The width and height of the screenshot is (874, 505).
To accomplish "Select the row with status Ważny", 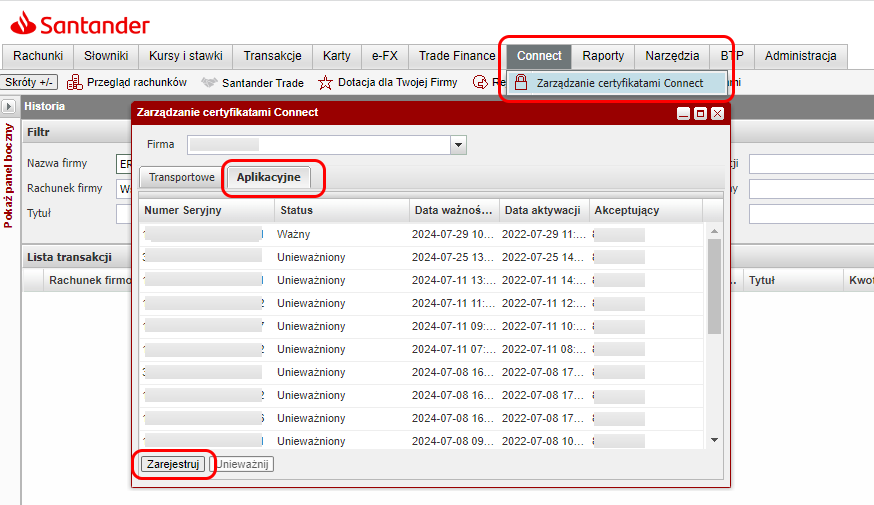I will pyautogui.click(x=422, y=234).
